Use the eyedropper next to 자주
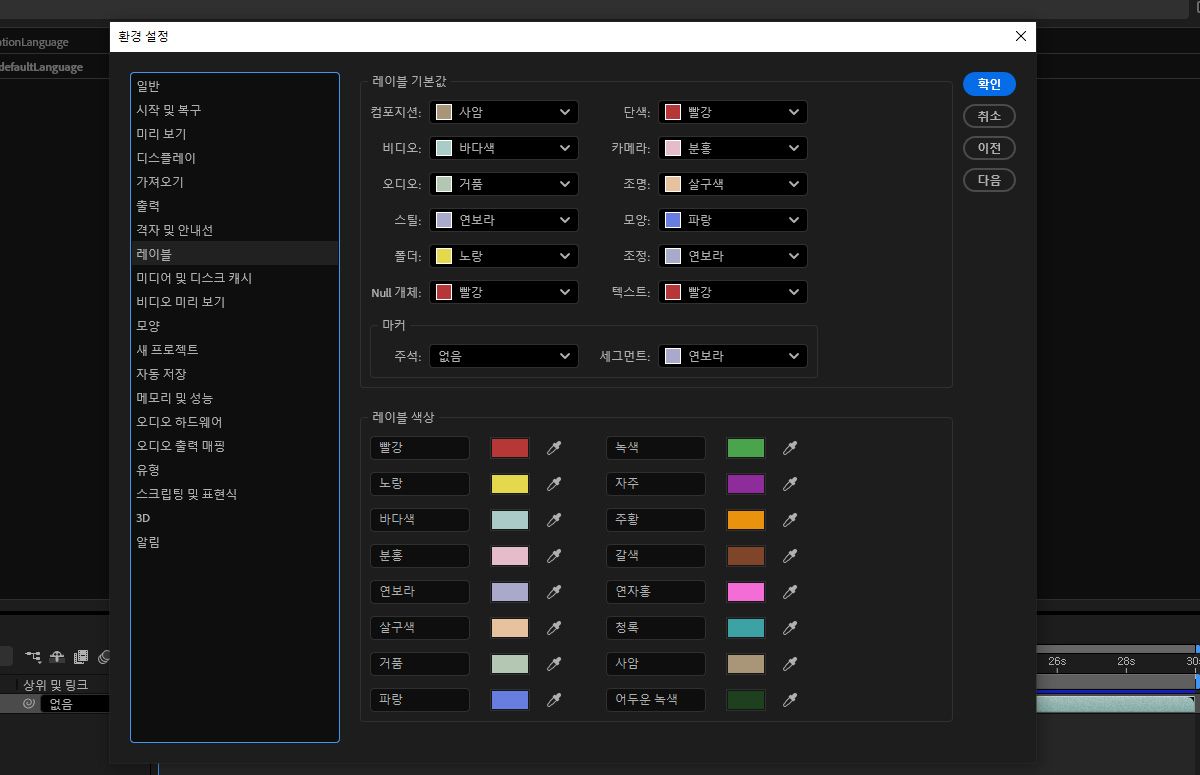The height and width of the screenshot is (775, 1200). point(789,484)
